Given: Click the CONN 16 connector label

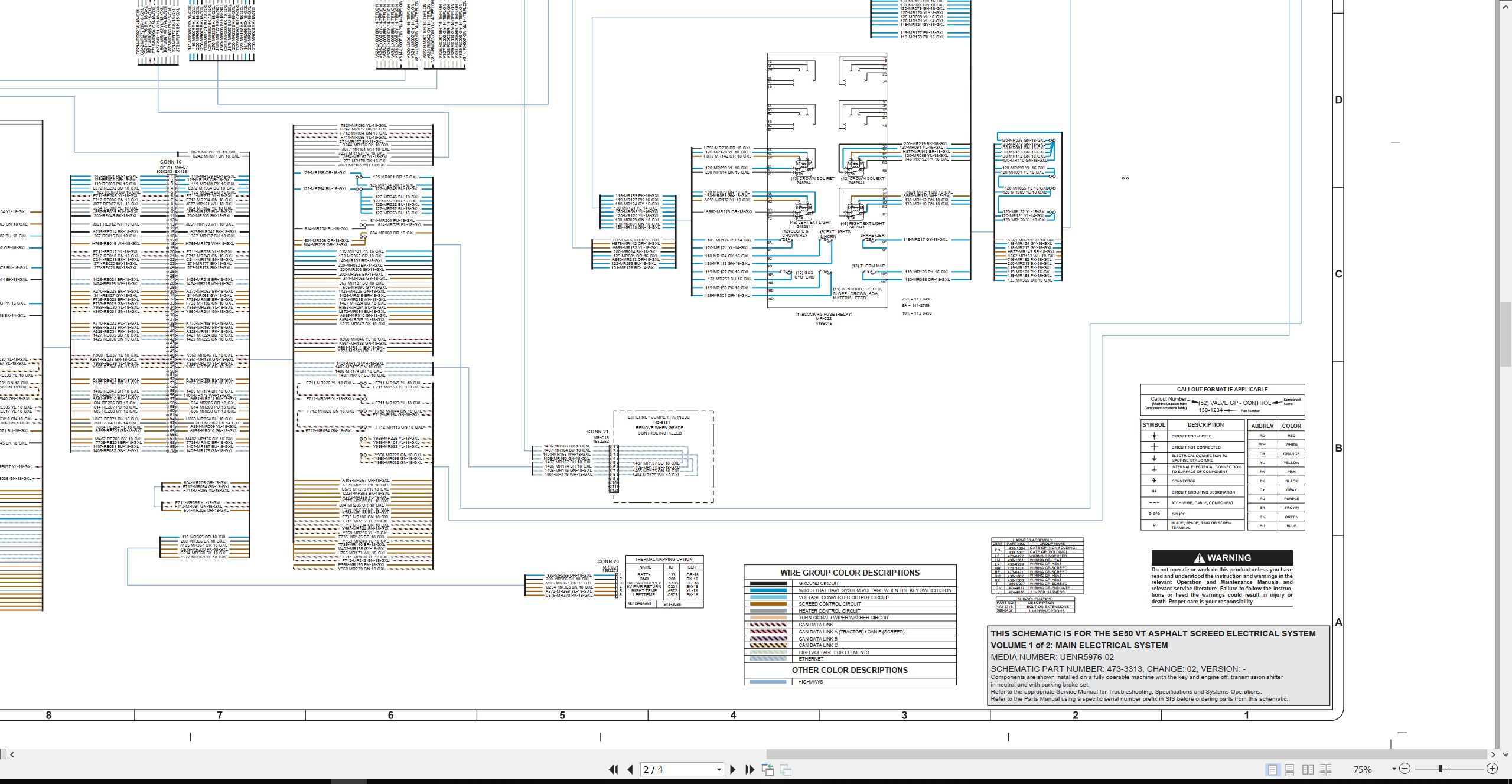Looking at the screenshot, I should (171, 162).
